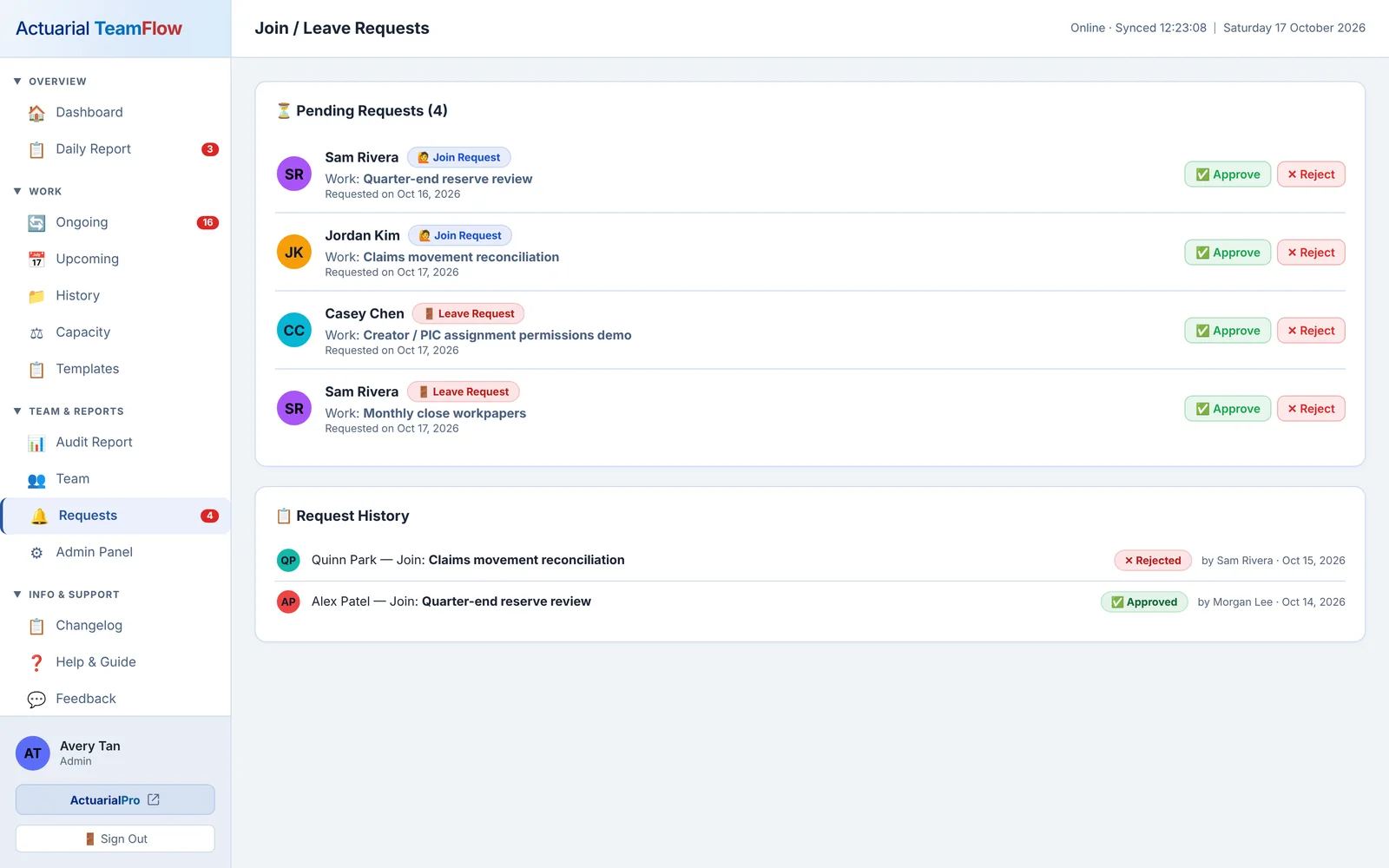Click the external link icon on ActuarialPro

click(x=154, y=799)
